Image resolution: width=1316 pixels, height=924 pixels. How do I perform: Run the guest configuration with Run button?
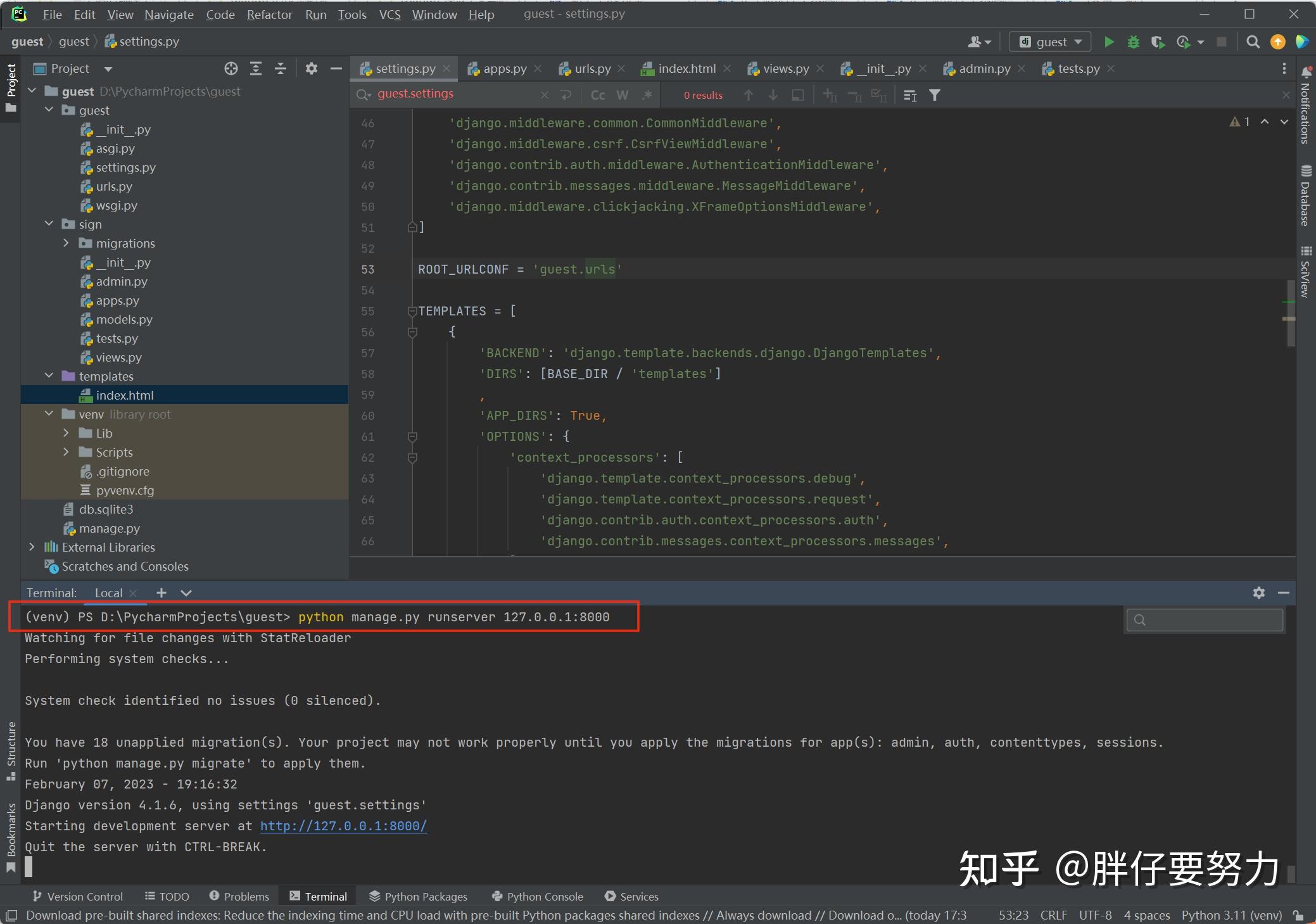coord(1109,42)
